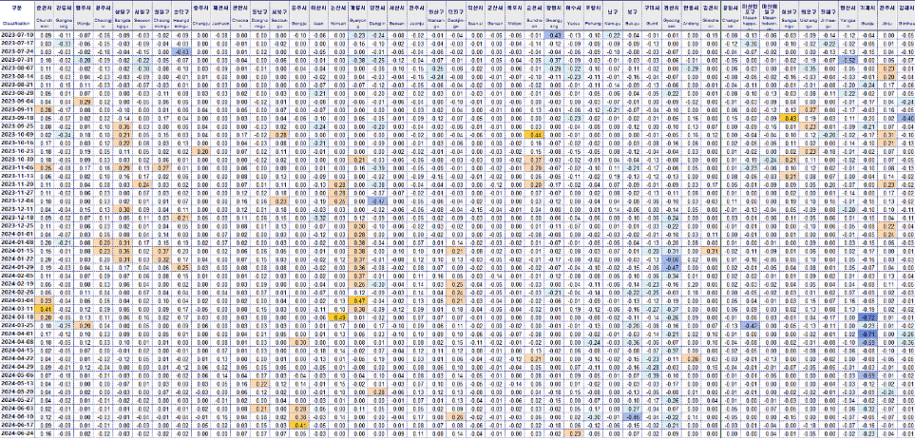Select highlighted 0.49 cell in 2024-03-18 row

point(337,316)
